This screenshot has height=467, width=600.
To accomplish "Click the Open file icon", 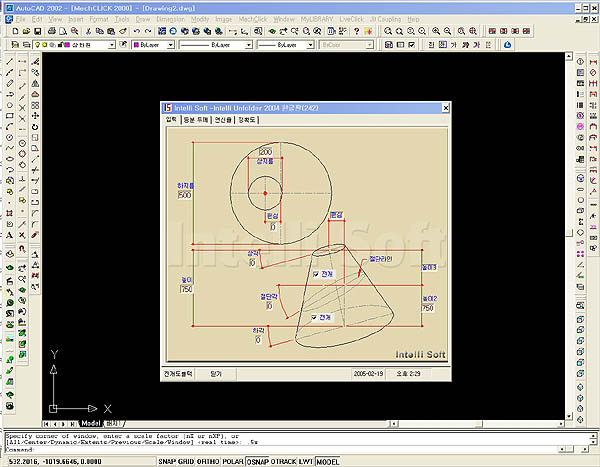I will (x=26, y=31).
